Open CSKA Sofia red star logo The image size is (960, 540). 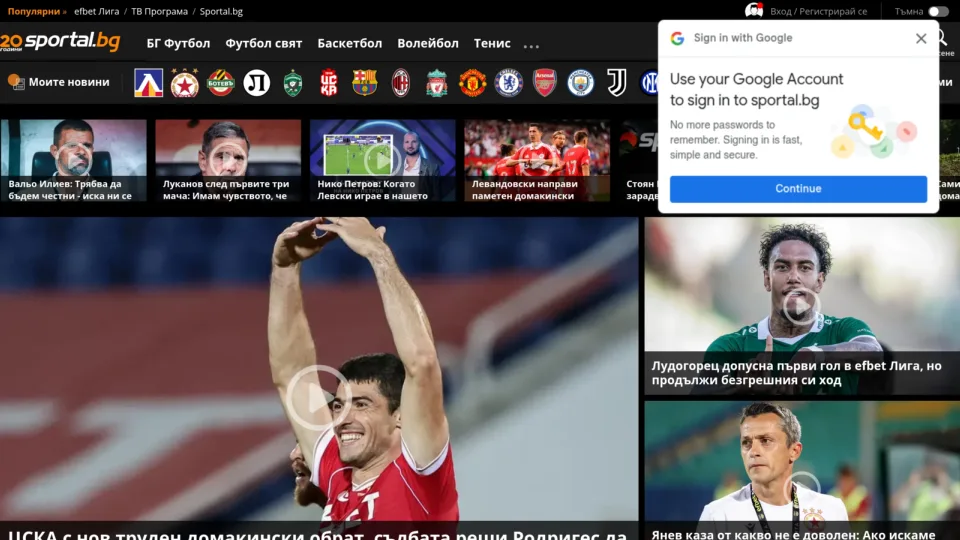184,83
